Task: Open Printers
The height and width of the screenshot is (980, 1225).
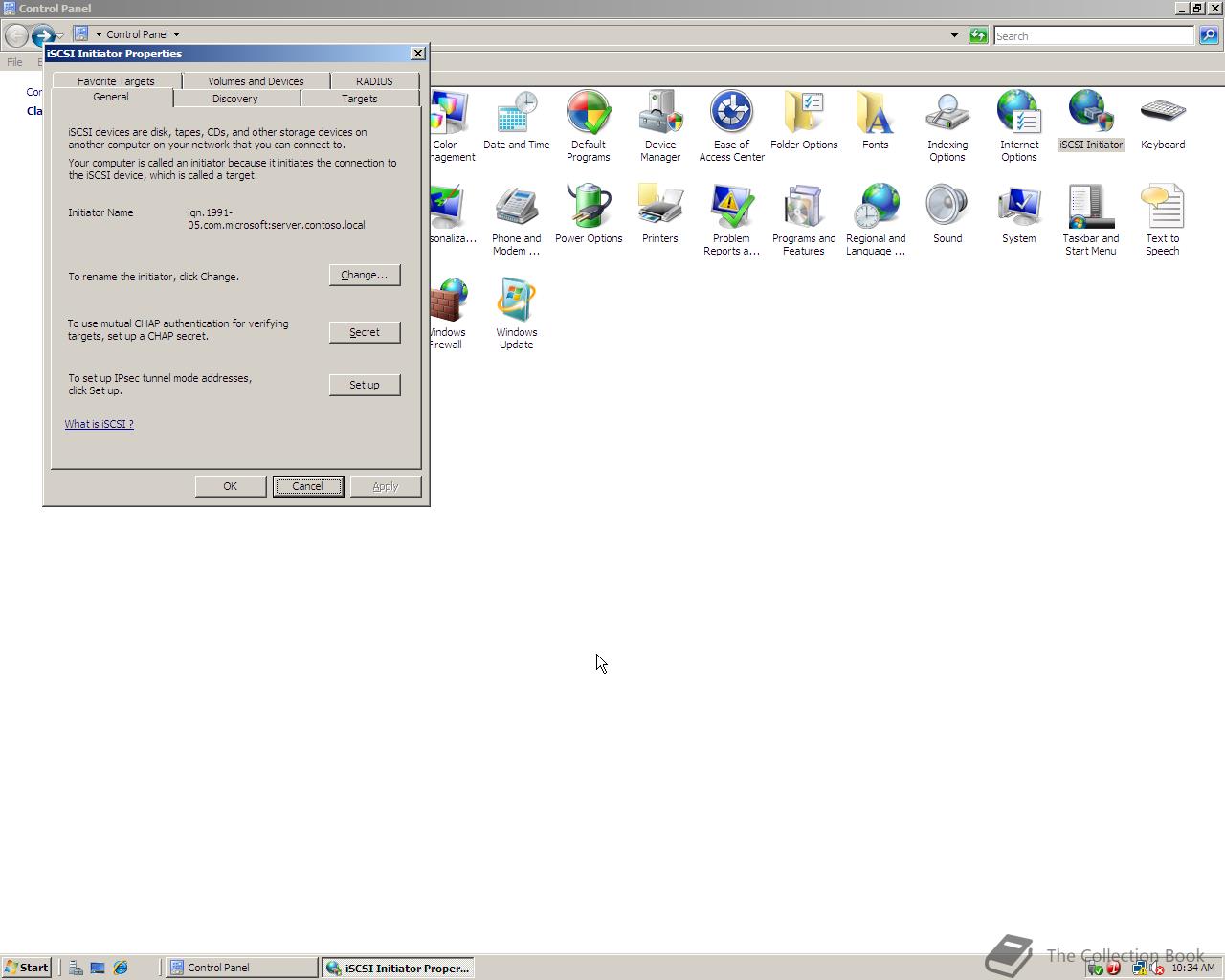Action: [x=659, y=215]
